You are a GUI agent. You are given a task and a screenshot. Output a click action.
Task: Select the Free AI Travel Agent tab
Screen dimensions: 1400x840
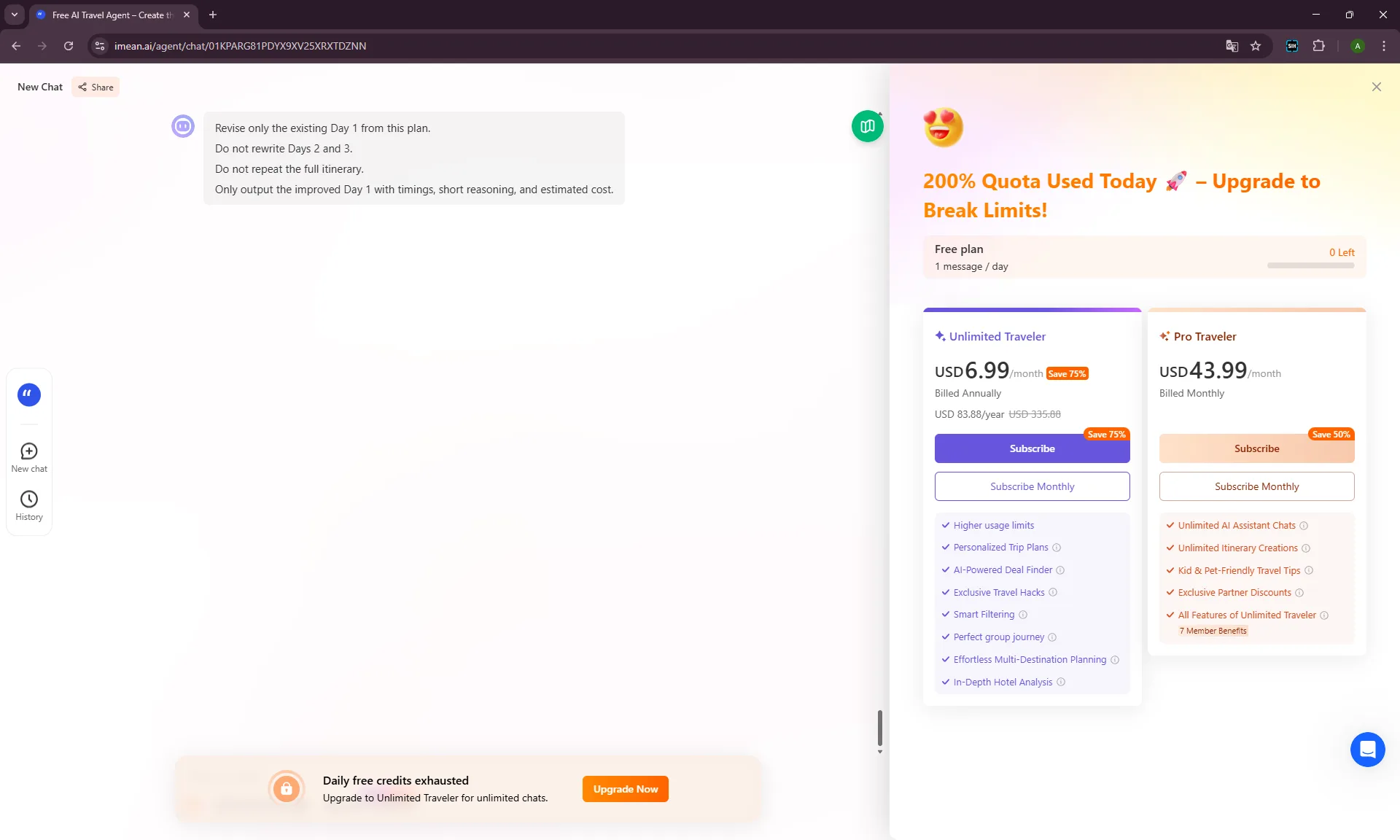point(112,15)
